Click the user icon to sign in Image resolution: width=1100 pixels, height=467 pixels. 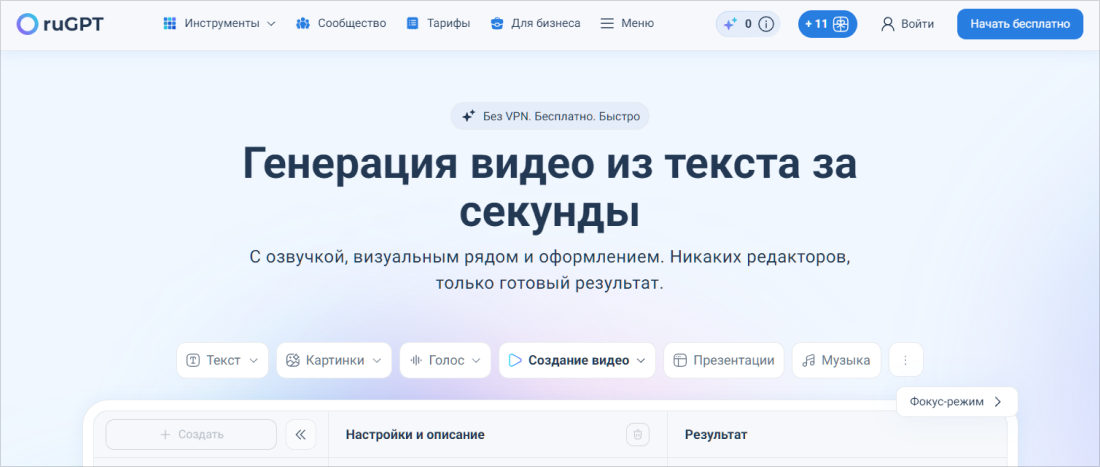(x=887, y=24)
